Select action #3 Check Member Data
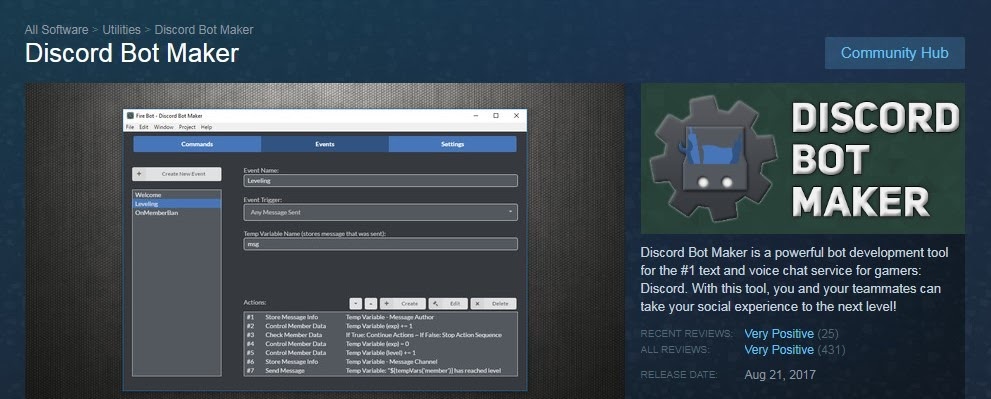This screenshot has width=991, height=399. pos(380,335)
